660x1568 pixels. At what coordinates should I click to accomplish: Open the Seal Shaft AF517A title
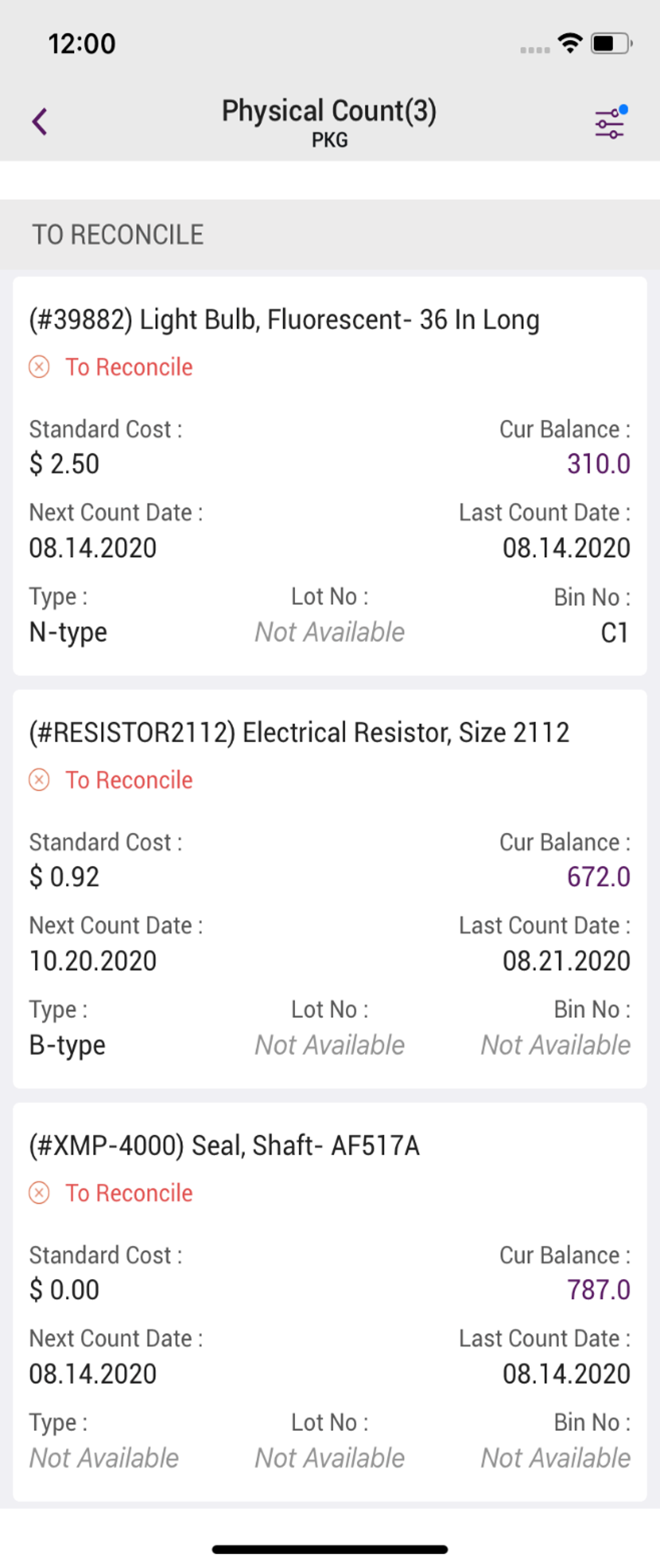[x=224, y=1145]
